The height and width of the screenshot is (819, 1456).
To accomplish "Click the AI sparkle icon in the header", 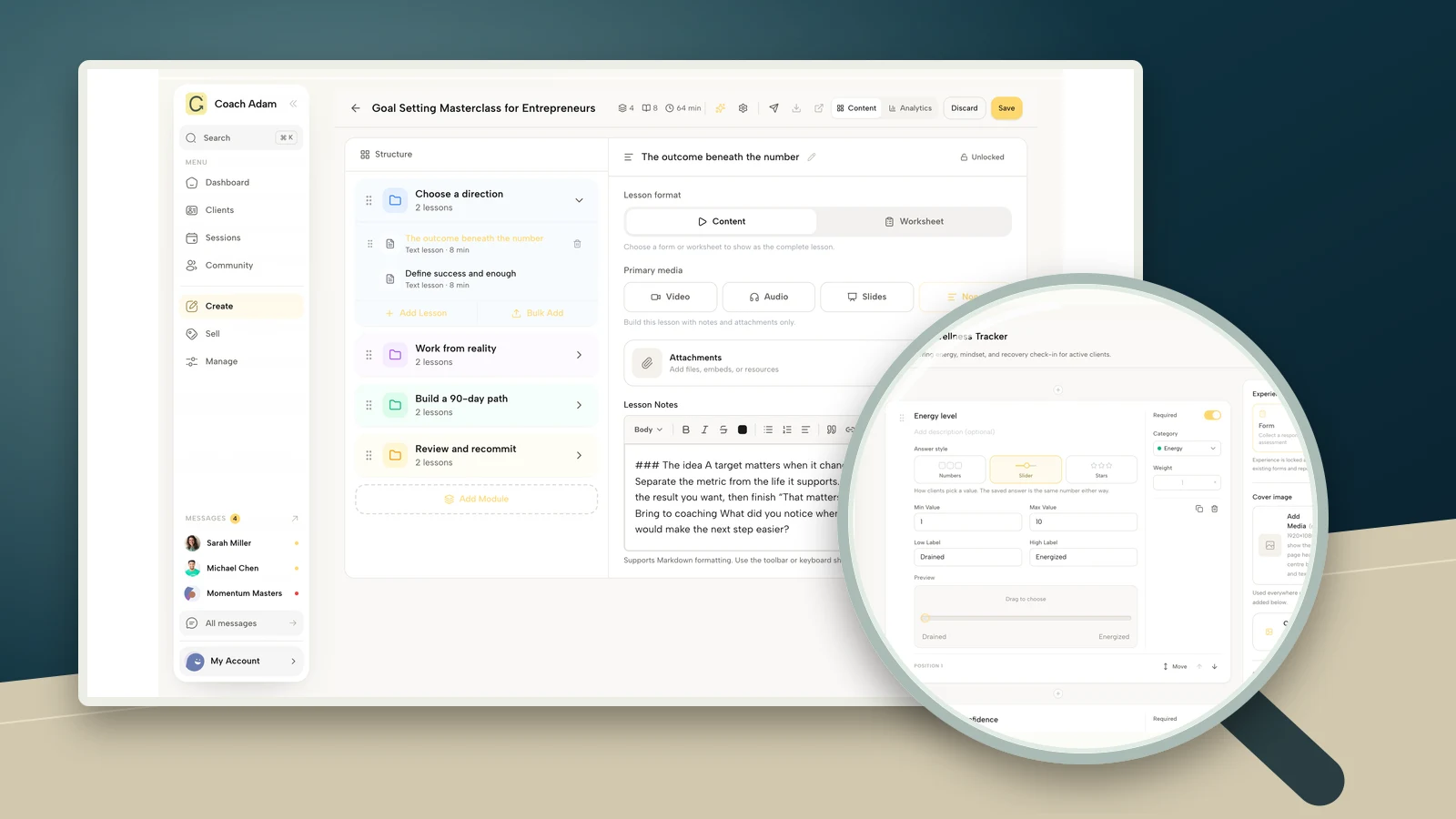I will click(x=721, y=108).
